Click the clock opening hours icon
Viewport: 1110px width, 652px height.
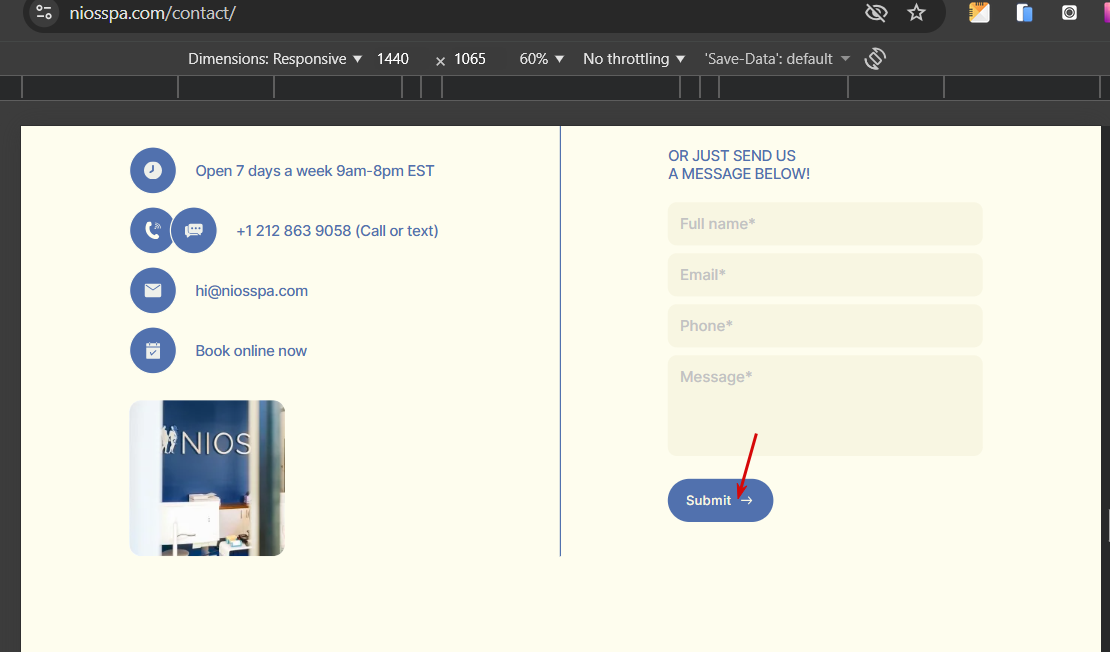[153, 171]
